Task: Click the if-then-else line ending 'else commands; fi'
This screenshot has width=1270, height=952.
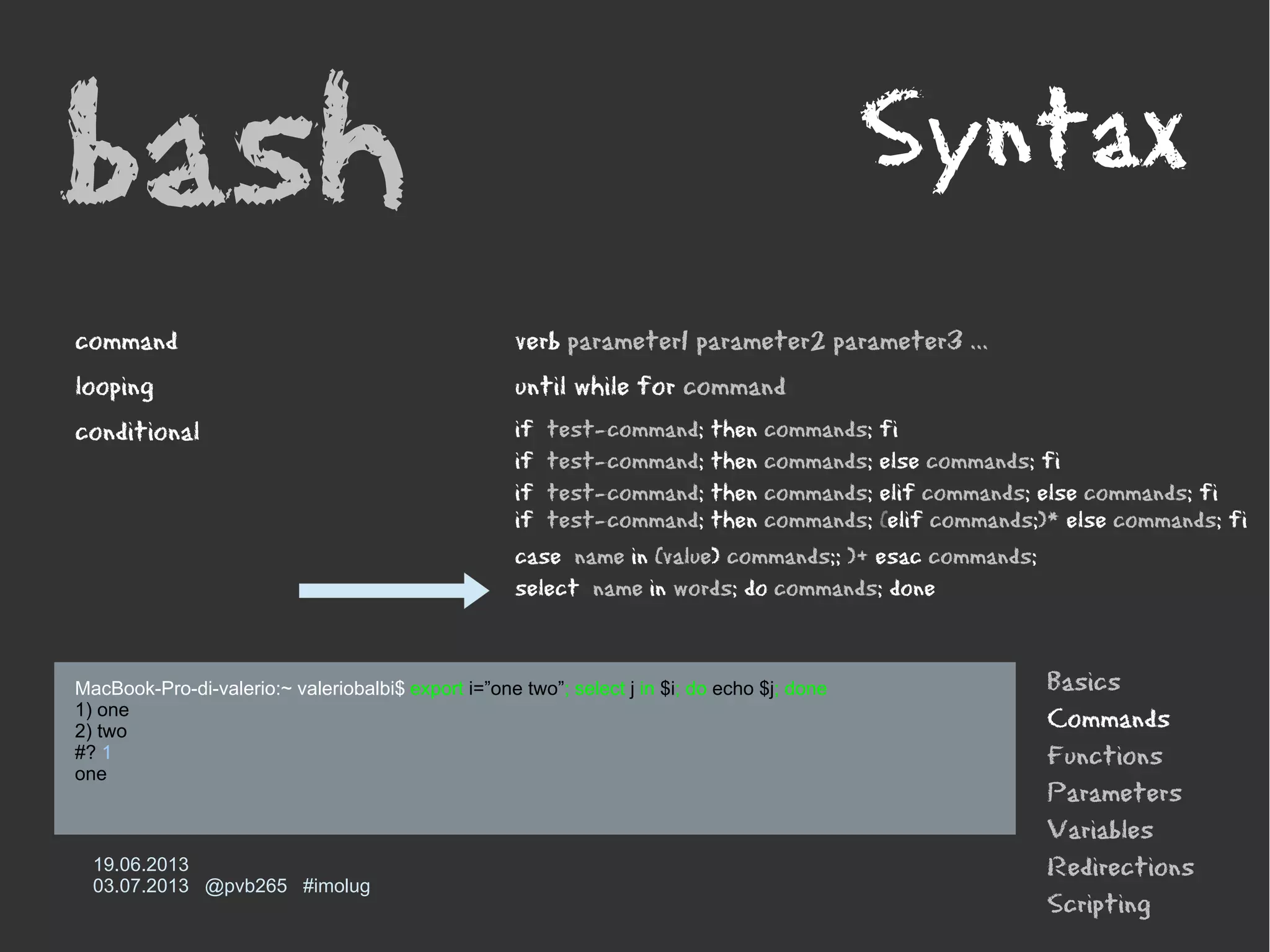Action: pos(787,461)
